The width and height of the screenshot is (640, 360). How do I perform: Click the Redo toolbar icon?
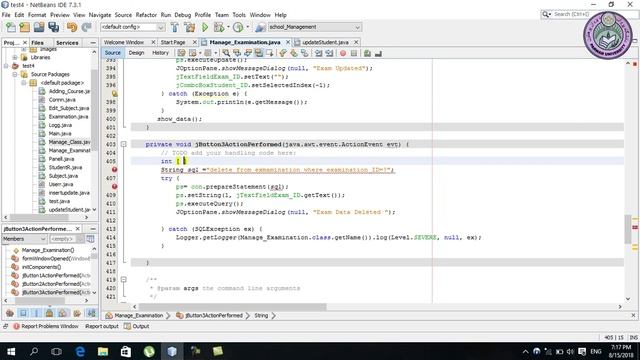86,27
